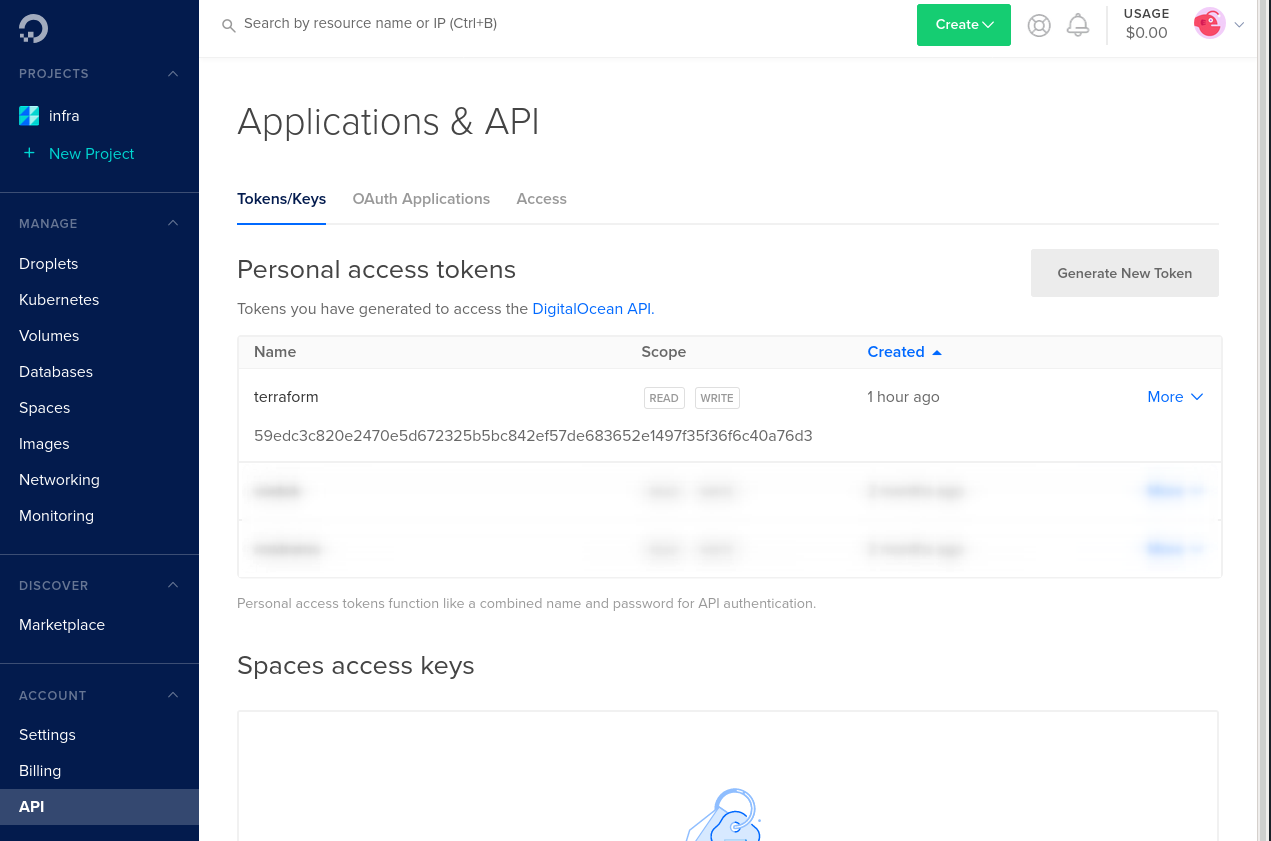Click the user avatar icon
Viewport: 1271px width, 841px height.
tap(1209, 23)
